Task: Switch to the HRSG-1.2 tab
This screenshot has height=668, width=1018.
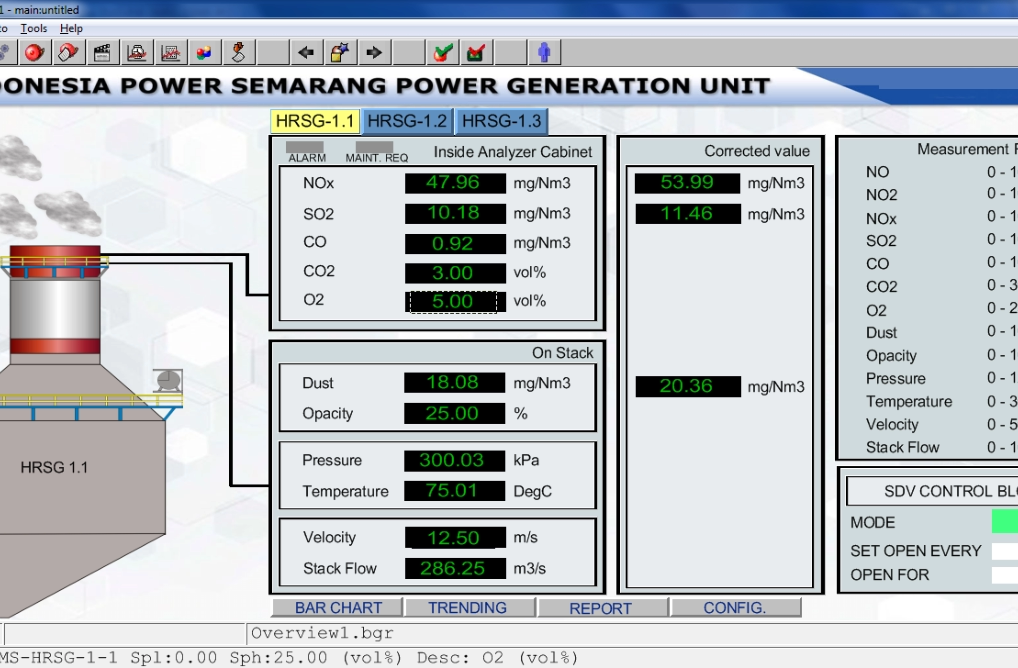Action: pyautogui.click(x=406, y=121)
